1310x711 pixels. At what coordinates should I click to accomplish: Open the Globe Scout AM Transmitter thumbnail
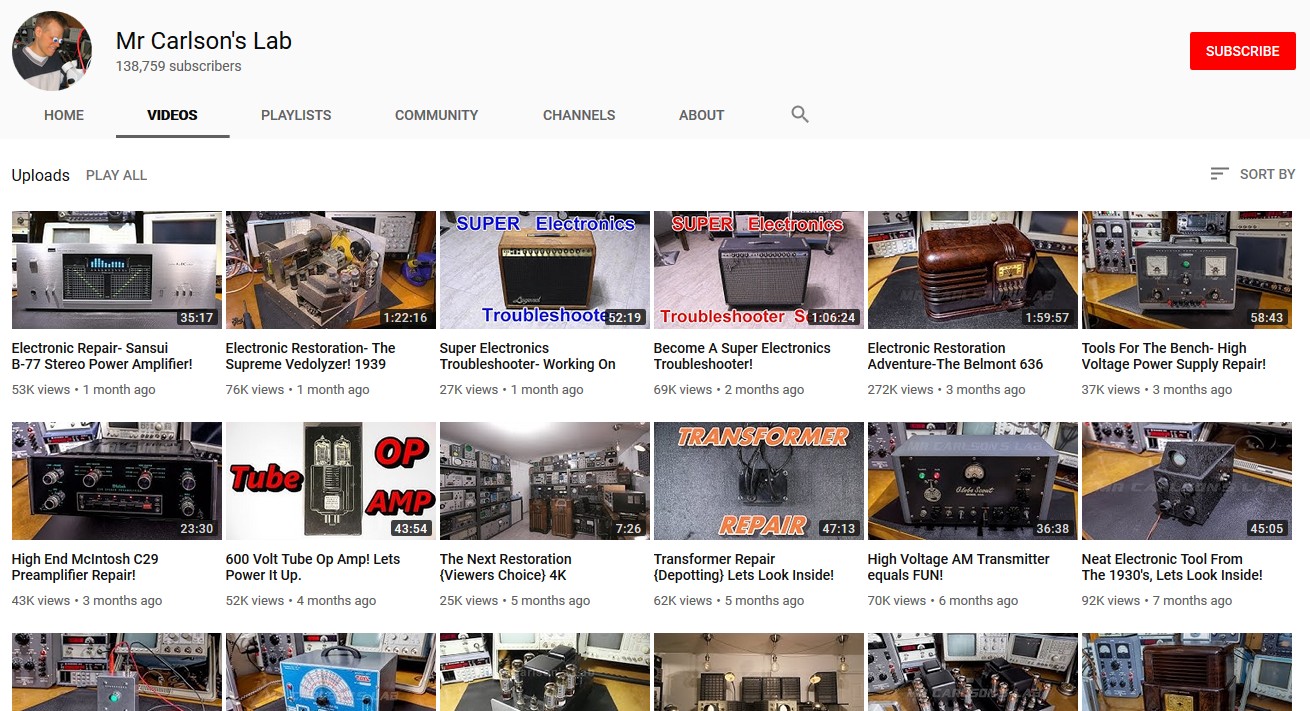(x=973, y=481)
